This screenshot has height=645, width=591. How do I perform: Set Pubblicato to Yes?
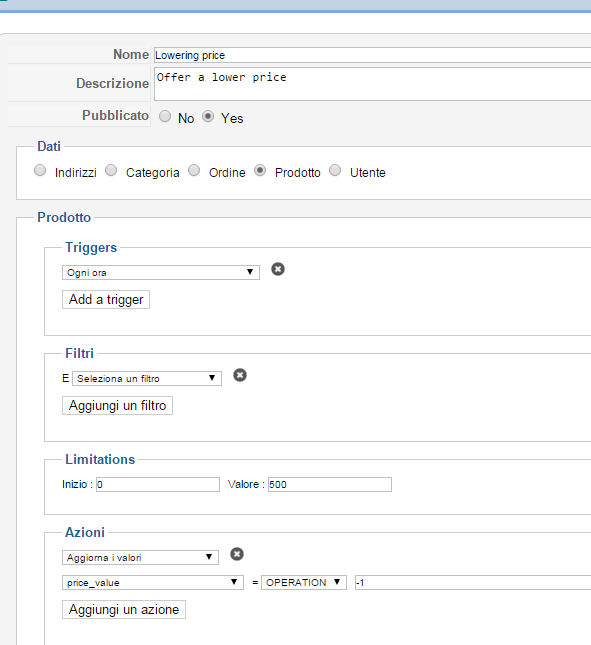(x=208, y=116)
